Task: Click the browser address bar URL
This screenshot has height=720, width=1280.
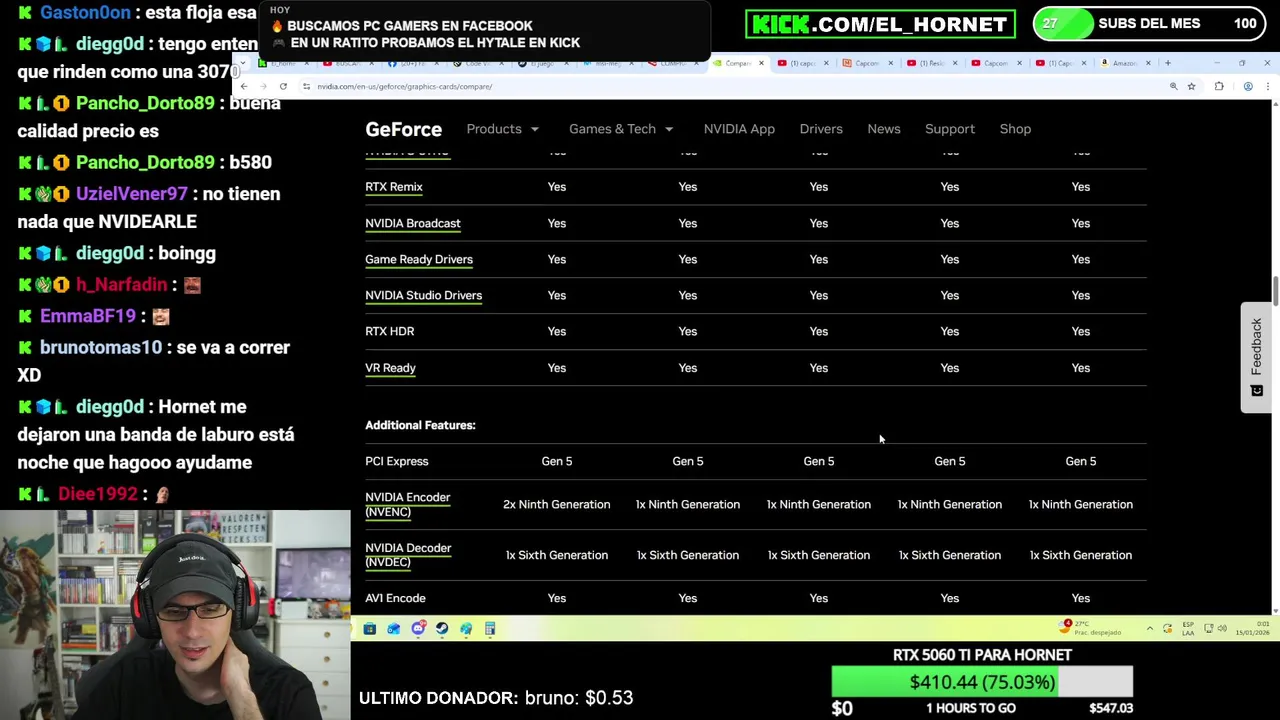Action: (405, 86)
